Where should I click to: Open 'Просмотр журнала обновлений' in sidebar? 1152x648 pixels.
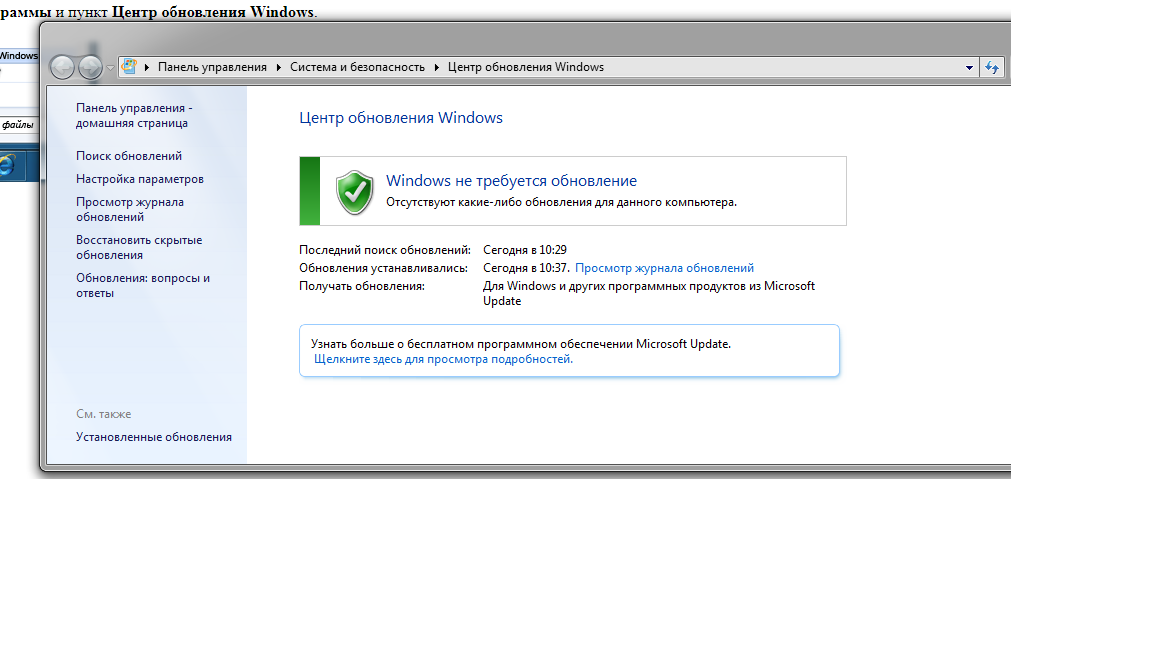[130, 209]
